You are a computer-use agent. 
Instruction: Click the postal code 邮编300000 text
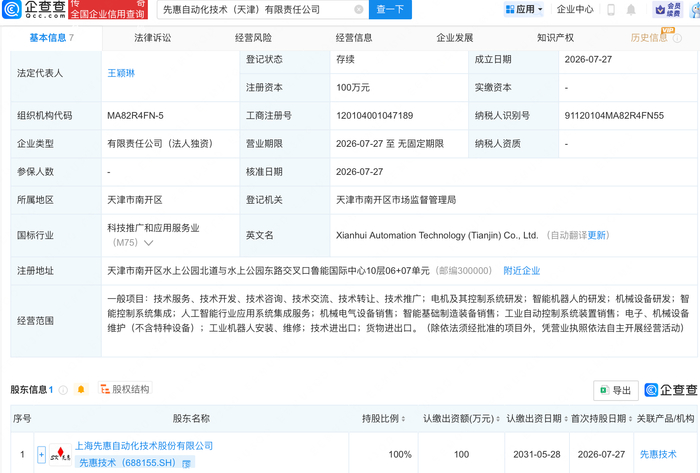[464, 271]
